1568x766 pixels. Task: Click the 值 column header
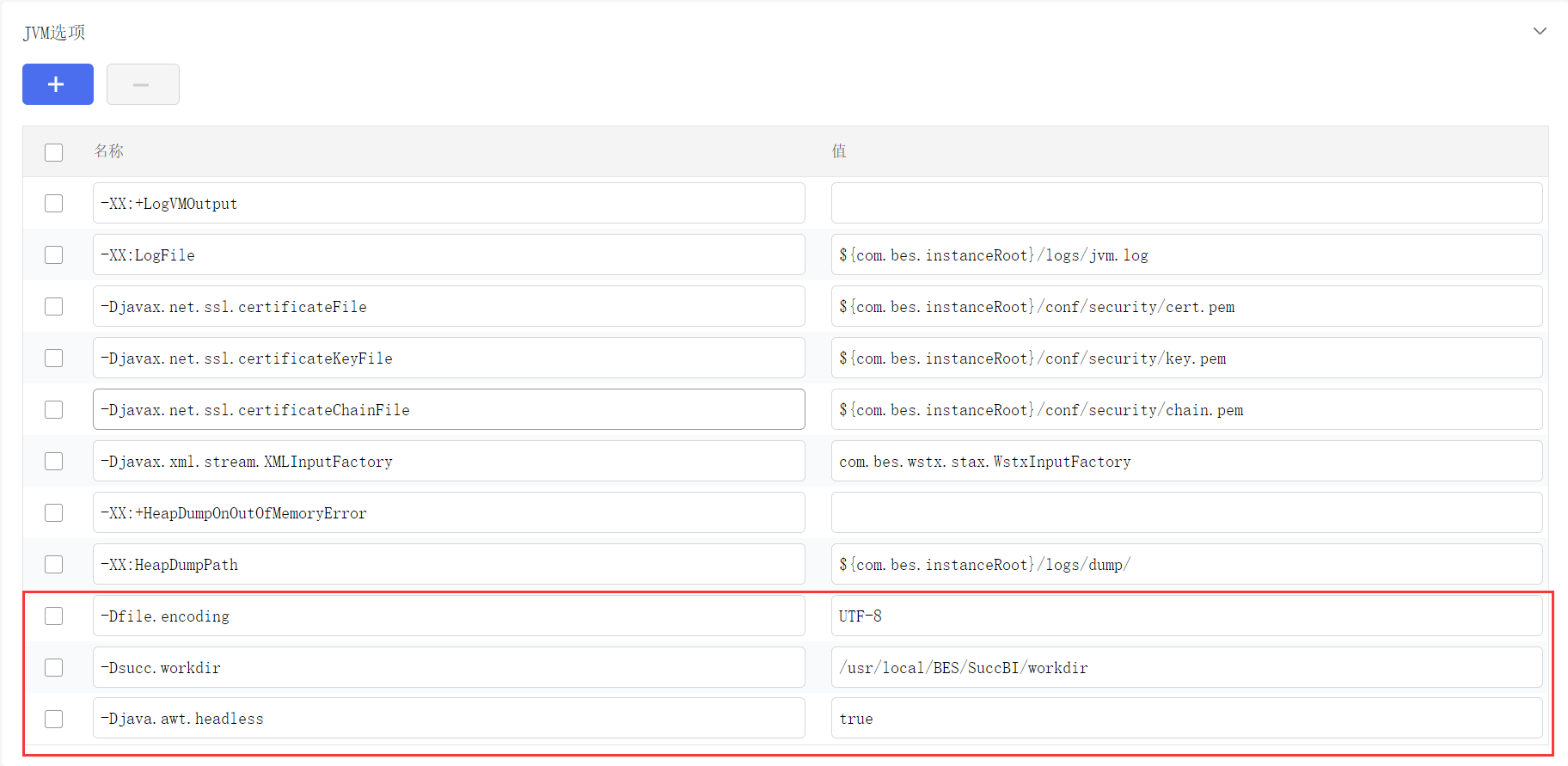[x=839, y=151]
